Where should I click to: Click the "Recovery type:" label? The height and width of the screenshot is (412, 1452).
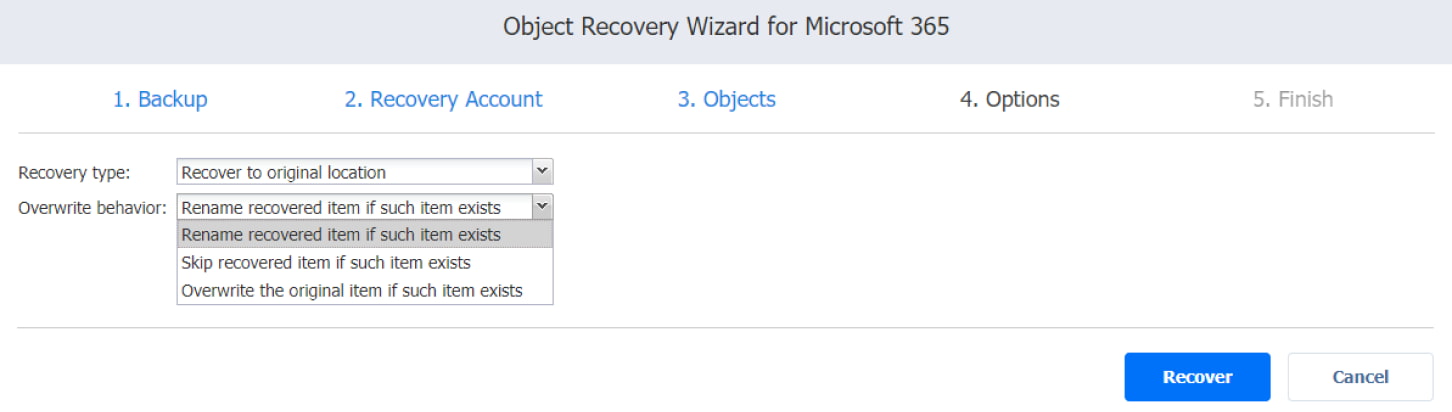point(74,173)
